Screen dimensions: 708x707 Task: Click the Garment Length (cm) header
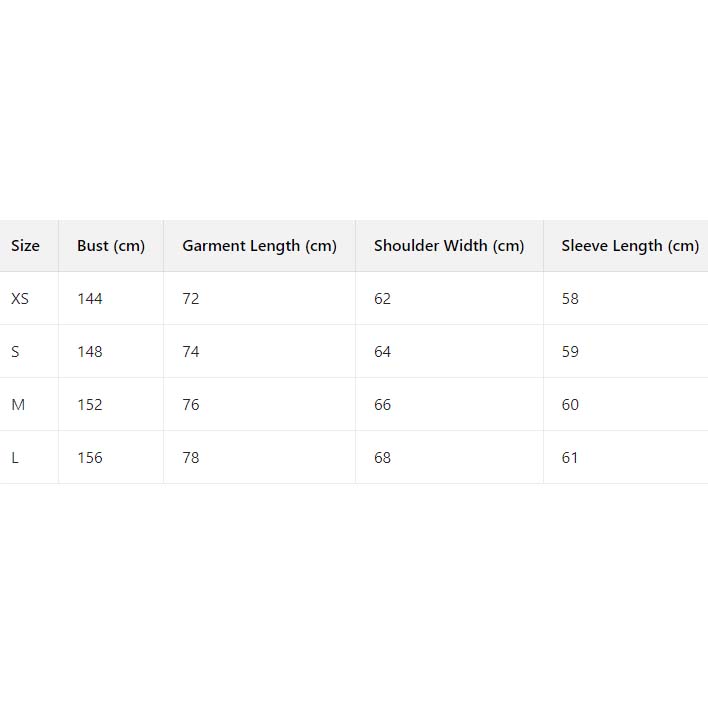[259, 246]
